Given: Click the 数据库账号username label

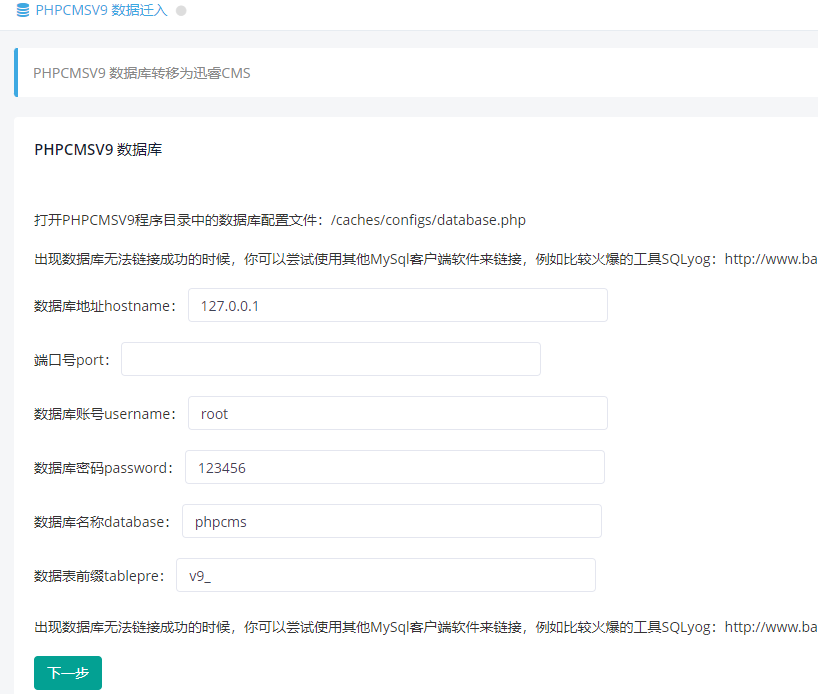Looking at the screenshot, I should click(x=105, y=414).
